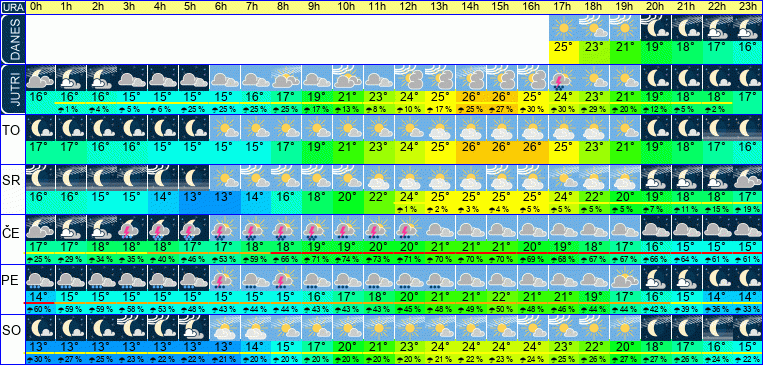Click the windy cloudy moon icon for SO 5h
Screen dimensions: 763x365
[194, 328]
